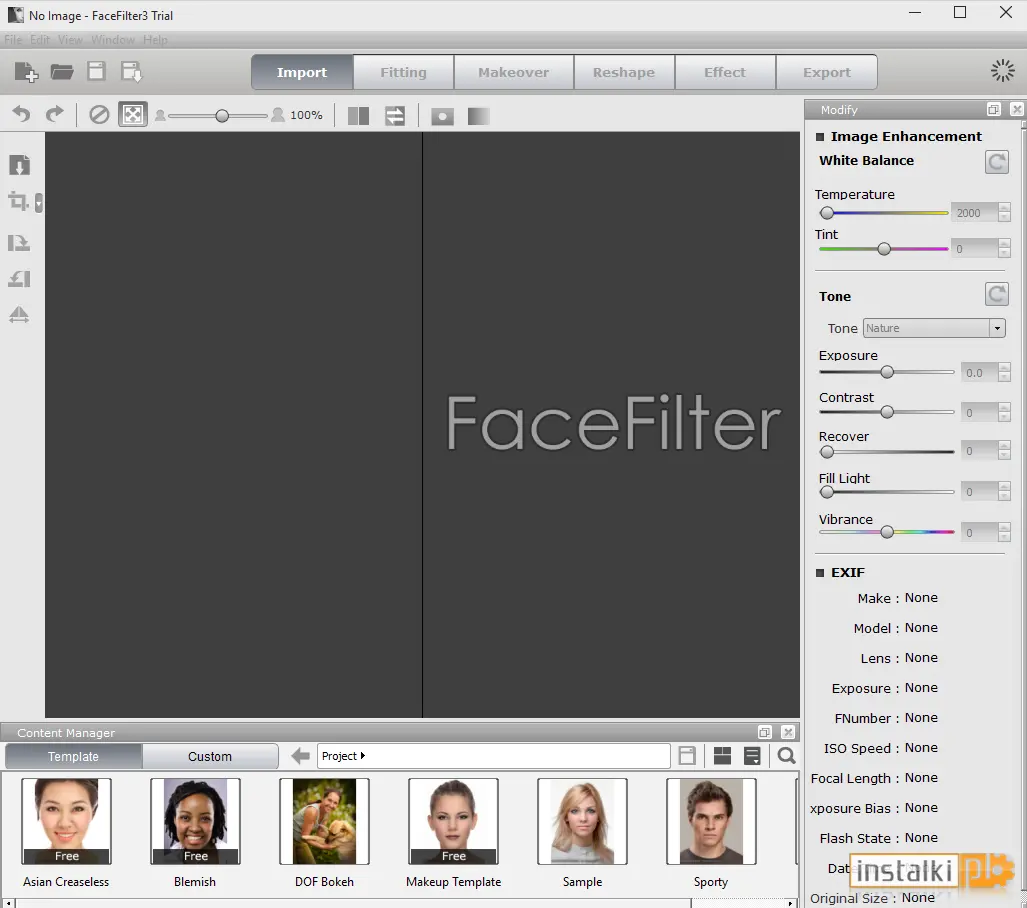Reset White Balance with its reset button

tap(997, 162)
